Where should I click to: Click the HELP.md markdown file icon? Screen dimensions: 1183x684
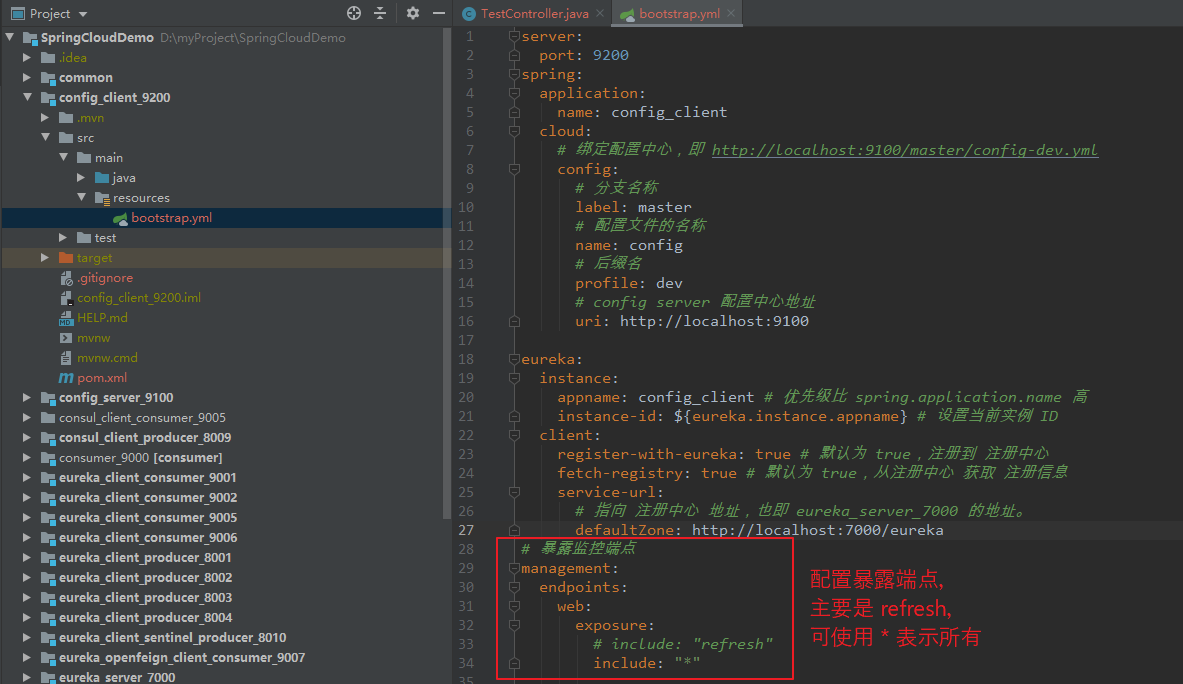pos(66,317)
